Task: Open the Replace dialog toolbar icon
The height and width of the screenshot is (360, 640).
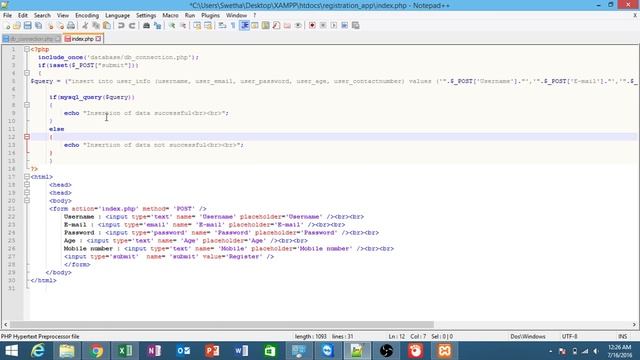Action: [157, 26]
